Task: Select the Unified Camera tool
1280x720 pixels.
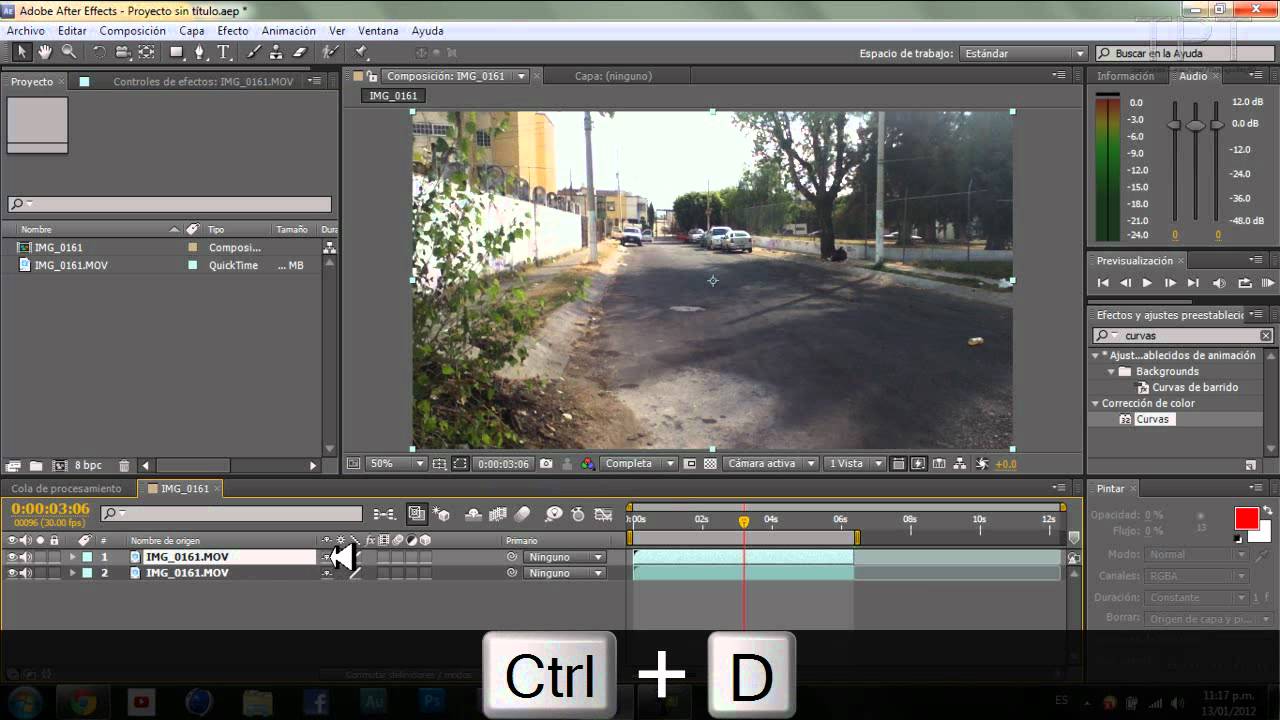Action: [123, 52]
